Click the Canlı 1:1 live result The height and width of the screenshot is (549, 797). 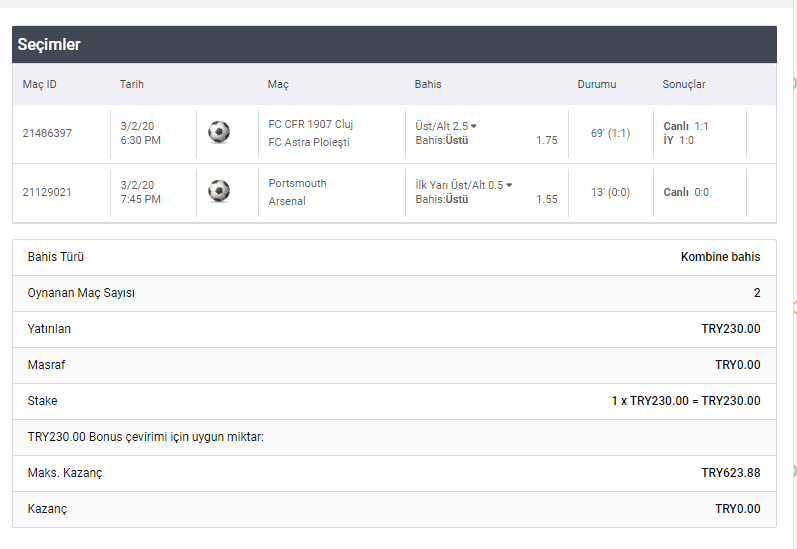686,126
